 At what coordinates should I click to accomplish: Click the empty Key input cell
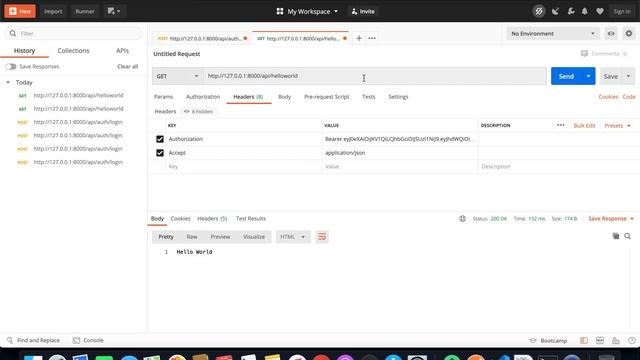[244, 167]
